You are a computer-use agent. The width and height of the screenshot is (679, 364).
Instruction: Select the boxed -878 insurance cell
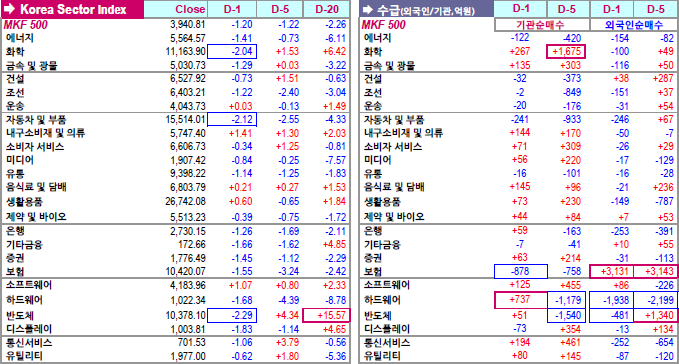tap(521, 271)
